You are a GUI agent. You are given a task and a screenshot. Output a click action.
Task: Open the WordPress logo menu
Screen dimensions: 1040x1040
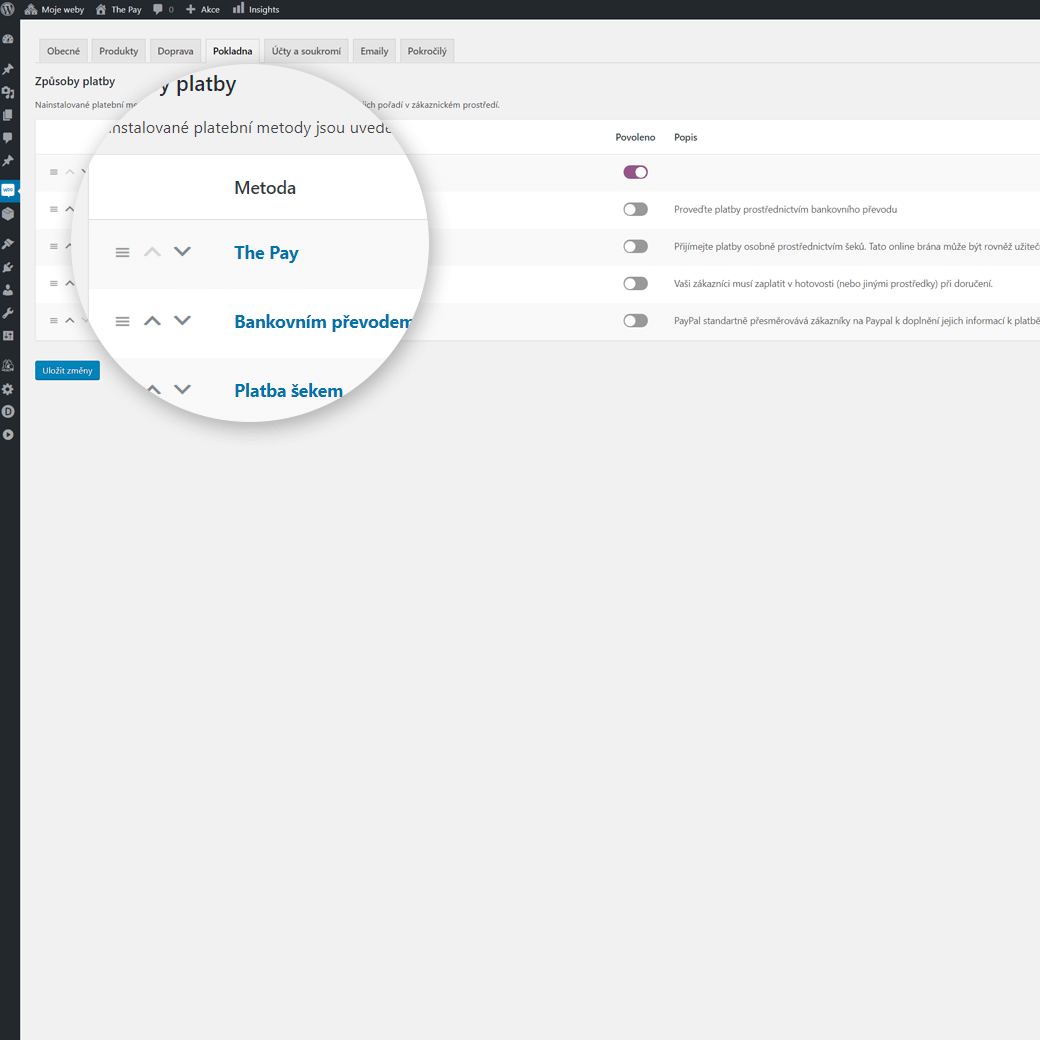tap(8, 9)
